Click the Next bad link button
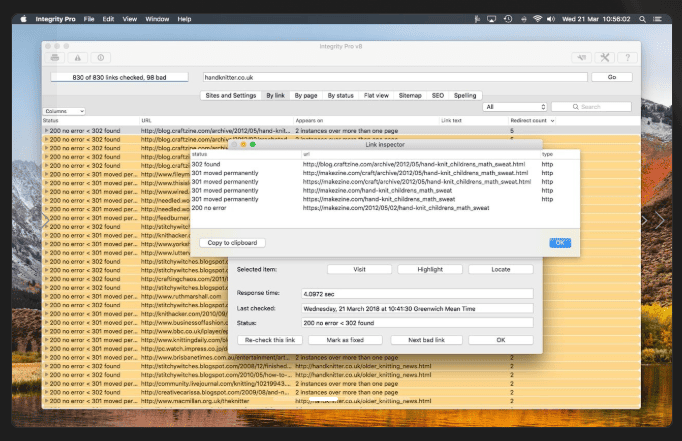This screenshot has height=441, width=682. point(426,340)
